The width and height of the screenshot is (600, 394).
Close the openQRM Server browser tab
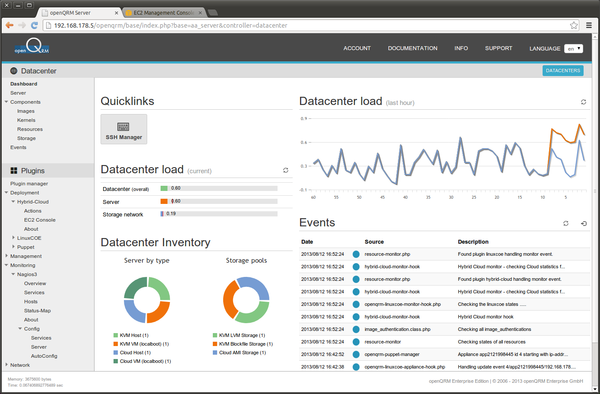coord(116,13)
